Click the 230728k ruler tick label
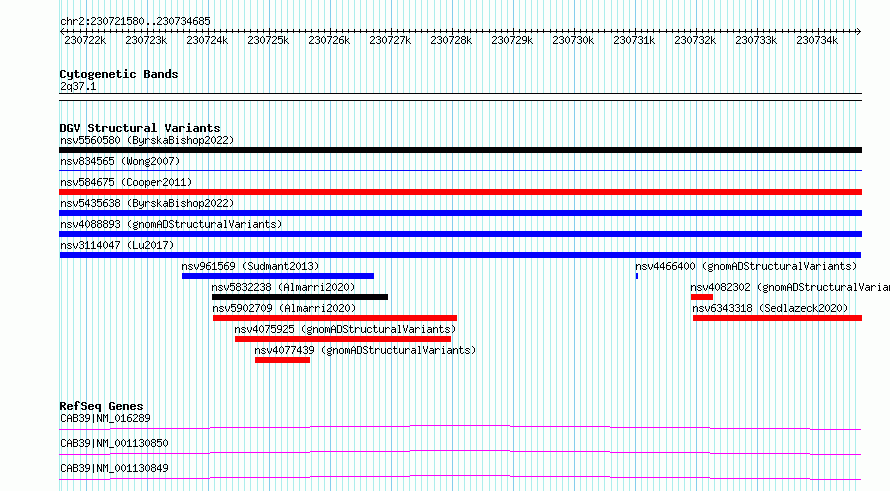The width and height of the screenshot is (890, 491). pyautogui.click(x=451, y=40)
